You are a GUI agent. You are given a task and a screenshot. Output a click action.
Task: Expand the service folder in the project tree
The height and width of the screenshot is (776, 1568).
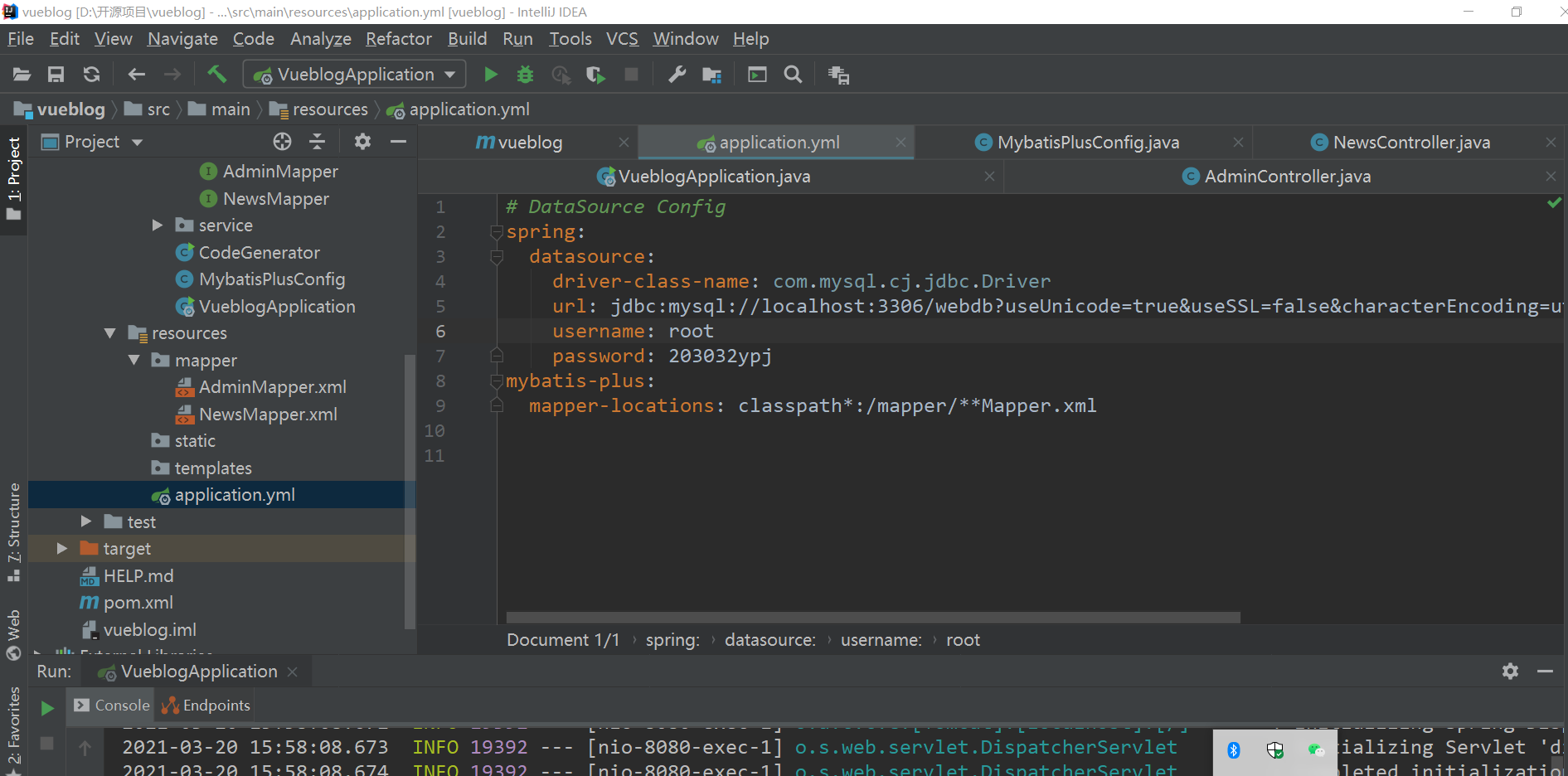[158, 225]
